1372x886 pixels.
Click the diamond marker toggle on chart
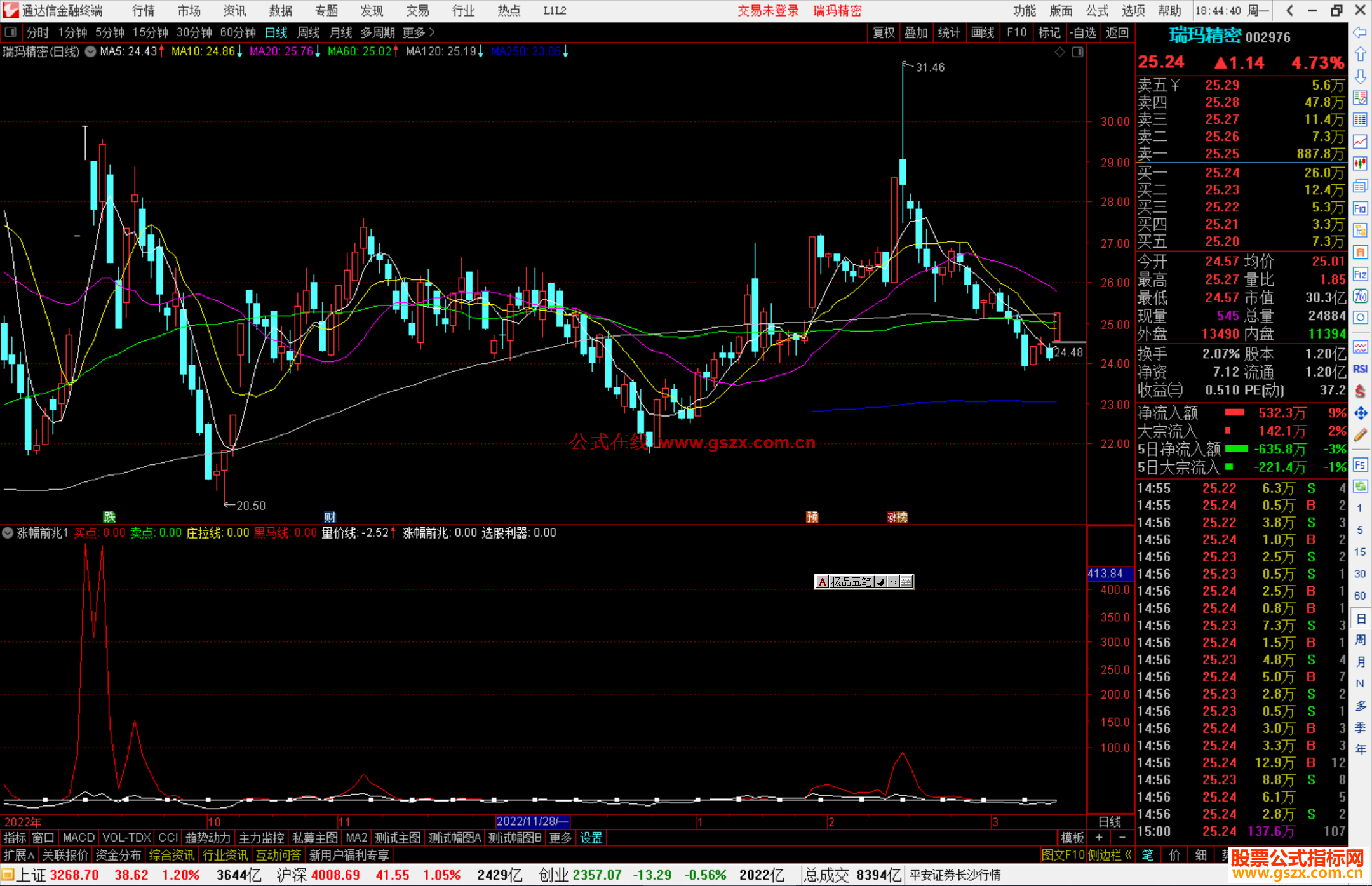click(1059, 52)
